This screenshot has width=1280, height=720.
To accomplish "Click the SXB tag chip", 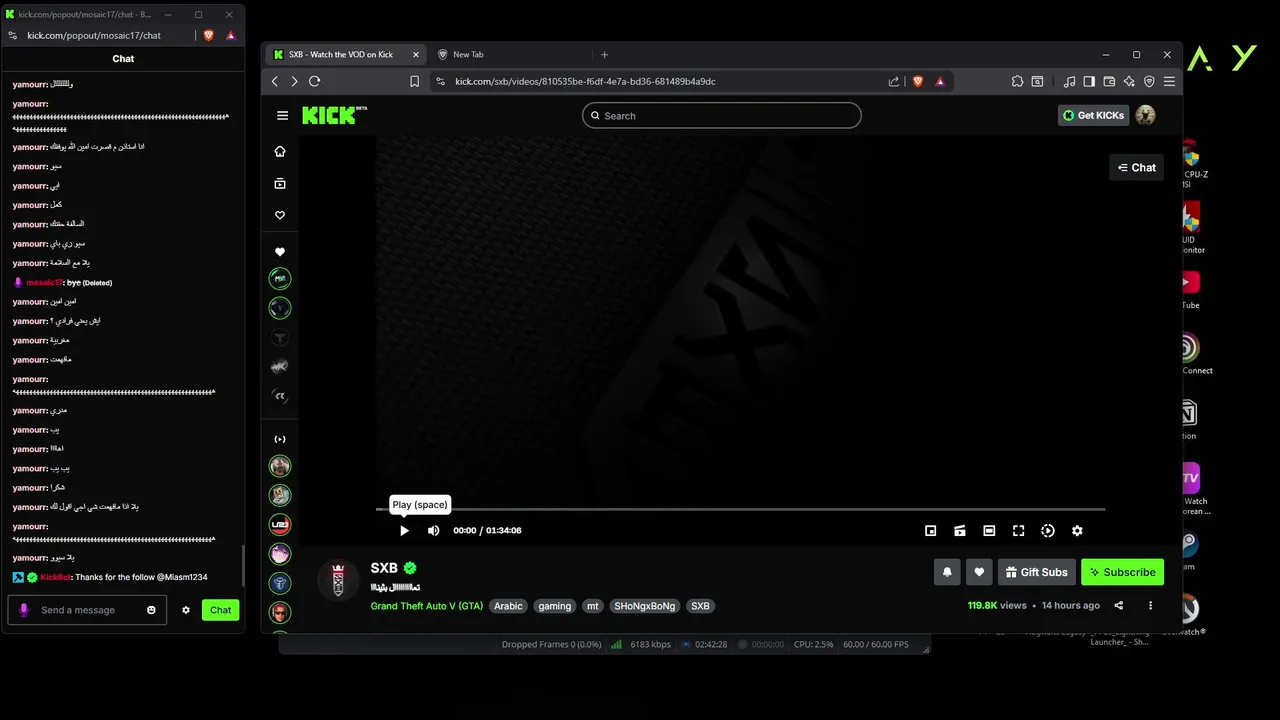I will tap(700, 606).
